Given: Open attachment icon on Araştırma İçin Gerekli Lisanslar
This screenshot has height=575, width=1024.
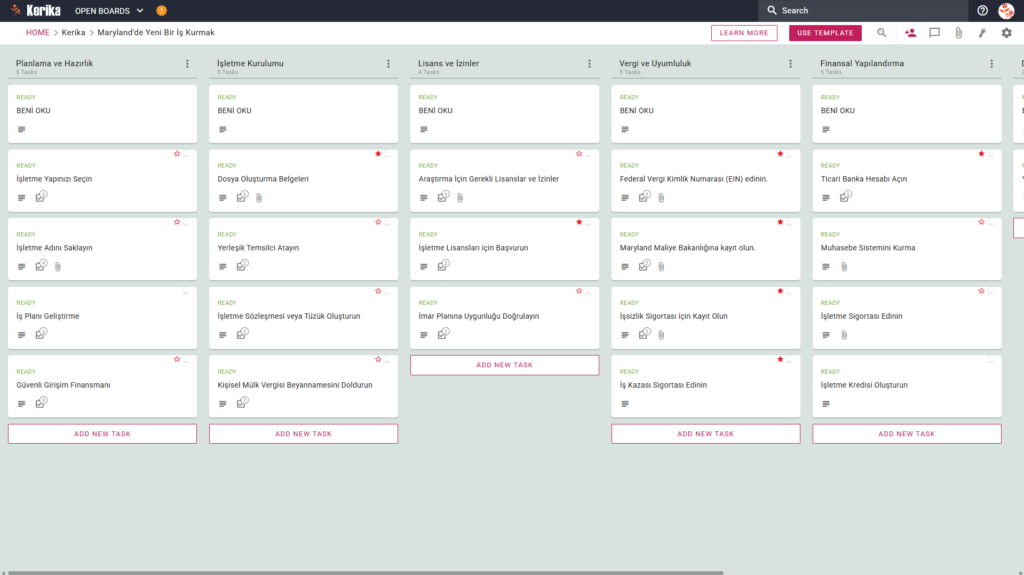Looking at the screenshot, I should pyautogui.click(x=460, y=198).
